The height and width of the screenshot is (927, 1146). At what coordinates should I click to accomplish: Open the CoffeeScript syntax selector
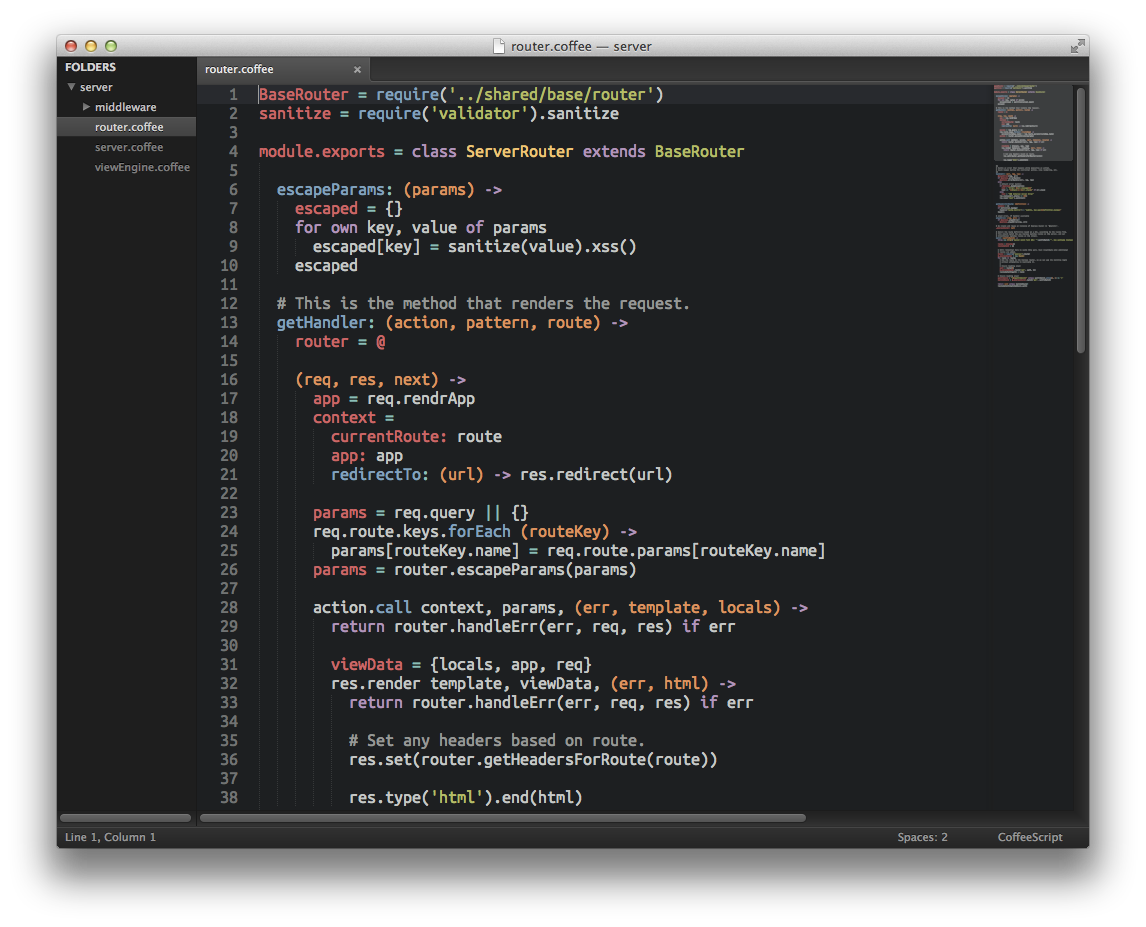point(1029,837)
